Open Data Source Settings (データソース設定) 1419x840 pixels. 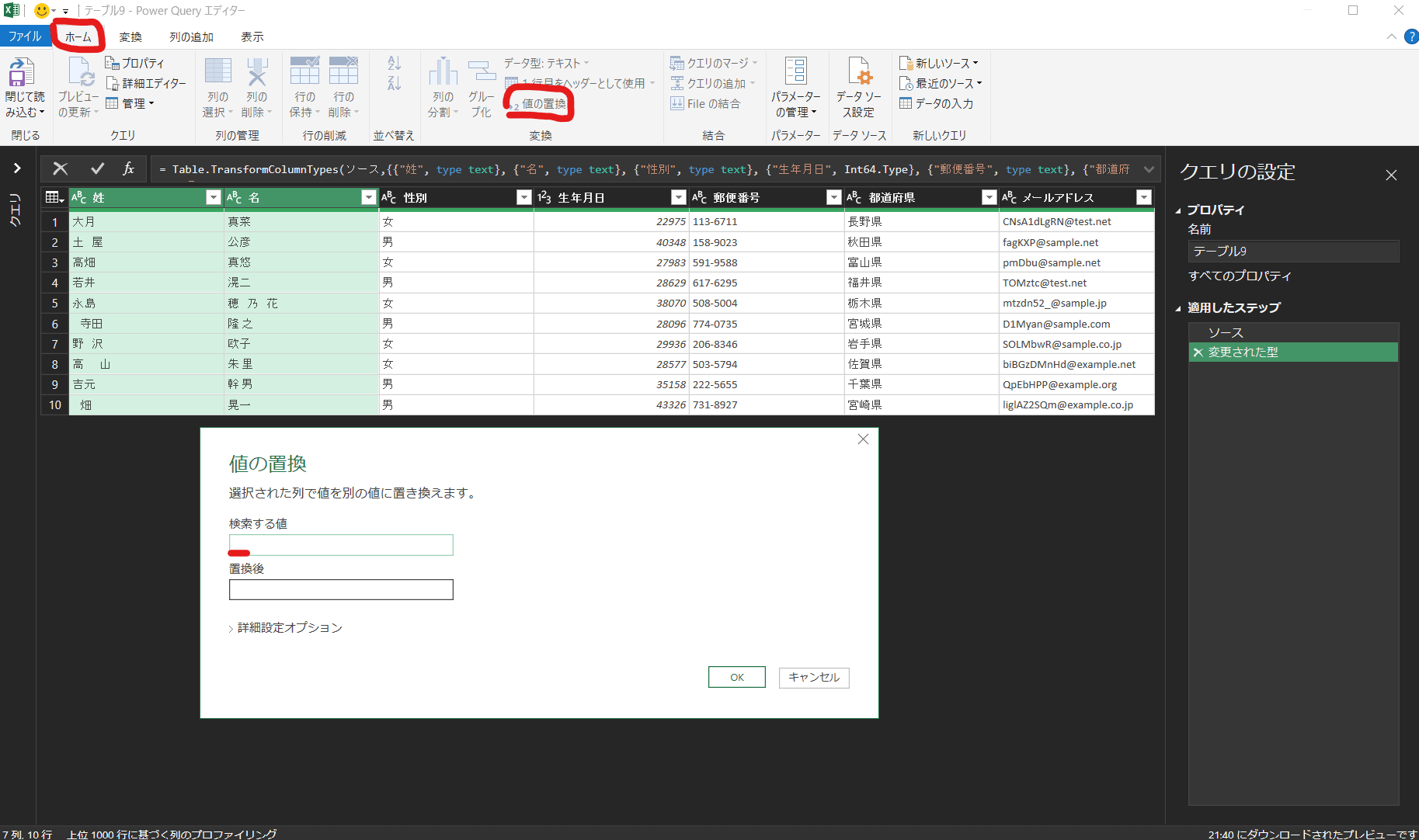[858, 74]
